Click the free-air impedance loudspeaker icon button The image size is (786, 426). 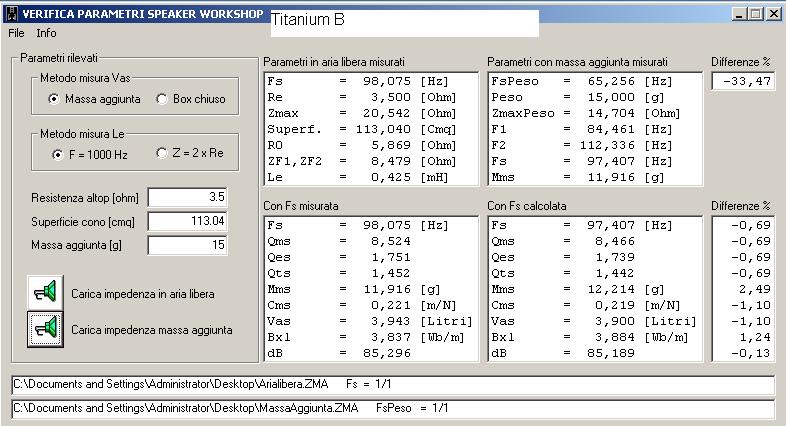point(45,292)
